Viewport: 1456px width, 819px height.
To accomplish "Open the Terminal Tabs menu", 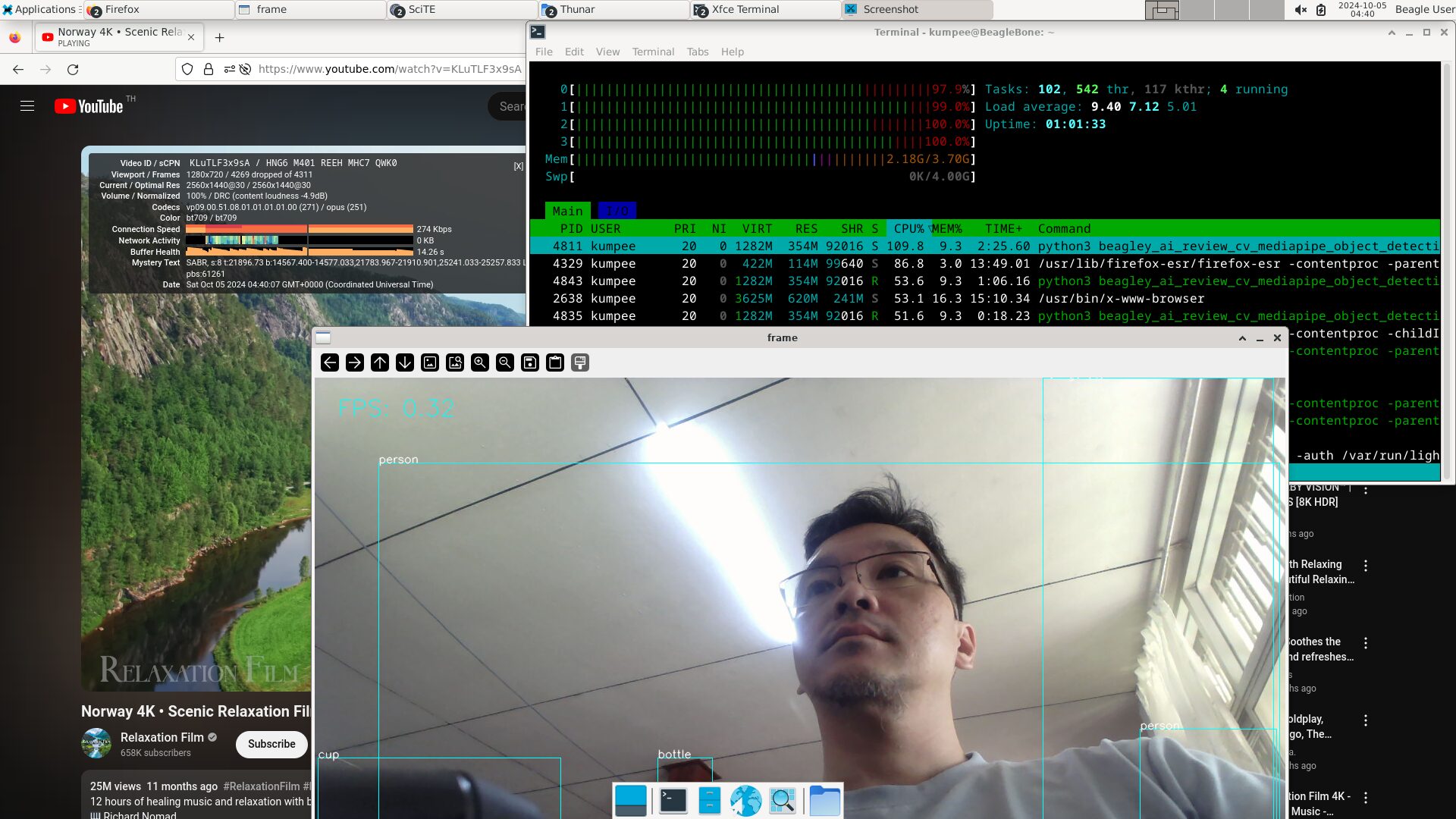I will pos(698,52).
